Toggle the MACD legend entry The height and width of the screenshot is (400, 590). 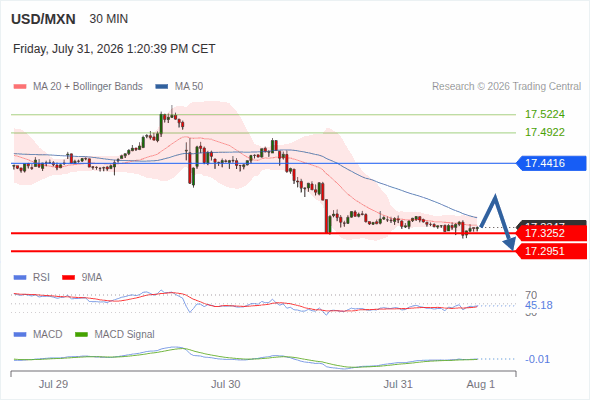pos(38,334)
